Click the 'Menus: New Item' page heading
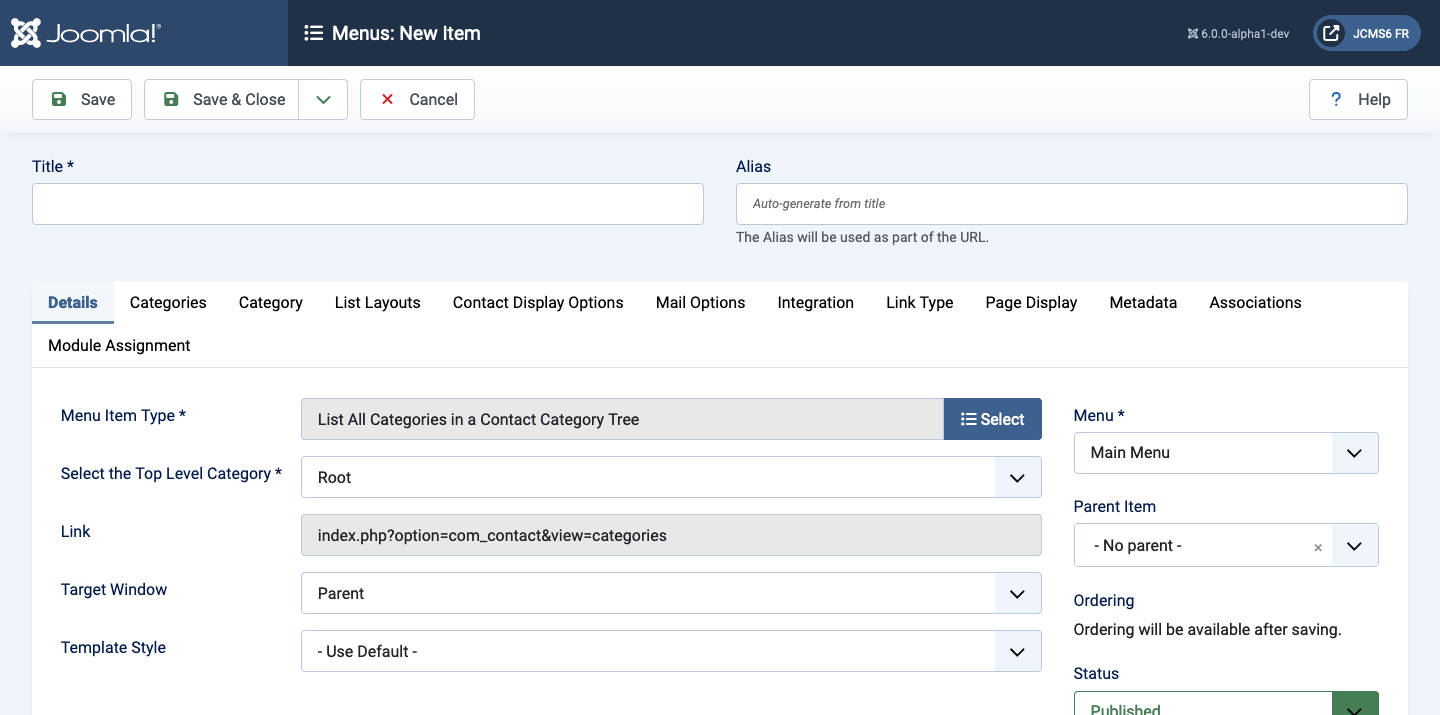The width and height of the screenshot is (1440, 715). pos(406,33)
